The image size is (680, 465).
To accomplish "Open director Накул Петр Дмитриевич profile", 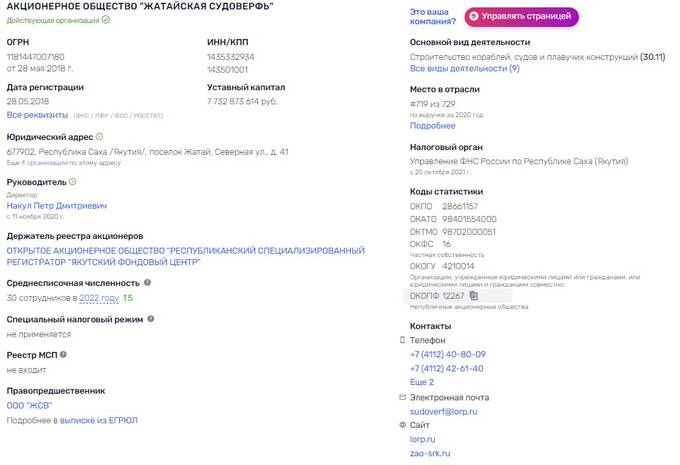I will coord(57,206).
